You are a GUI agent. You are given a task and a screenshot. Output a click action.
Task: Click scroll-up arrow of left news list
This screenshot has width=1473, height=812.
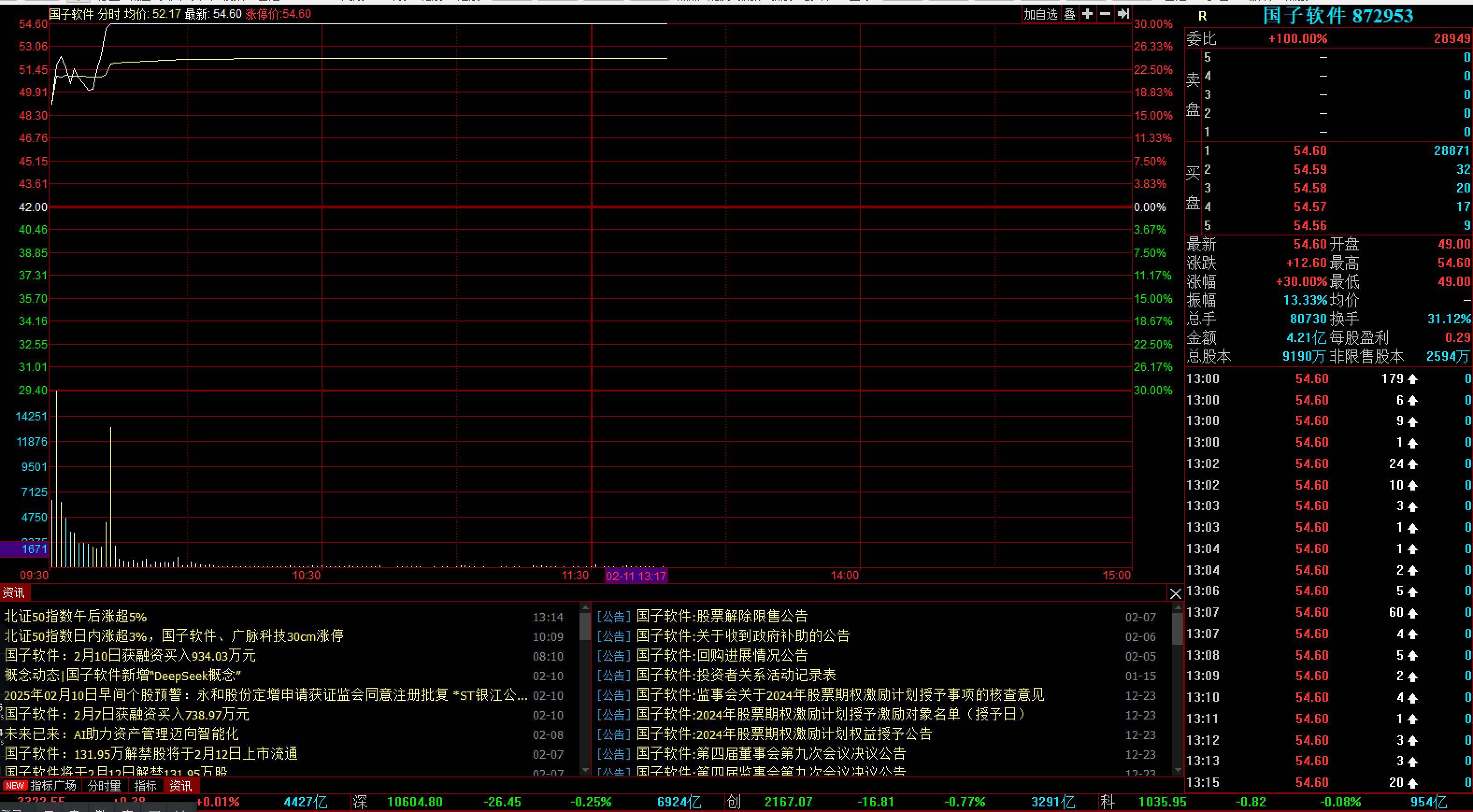[585, 607]
